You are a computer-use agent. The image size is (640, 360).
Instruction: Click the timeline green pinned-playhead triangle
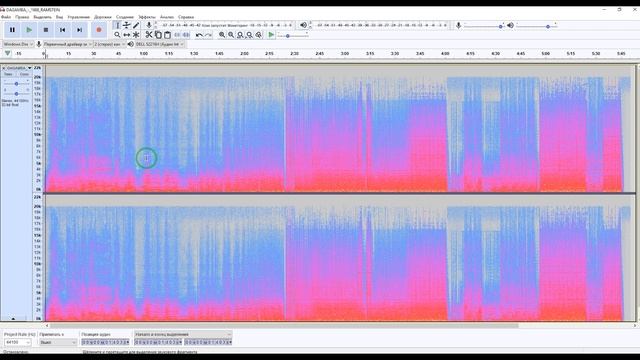(x=8, y=53)
